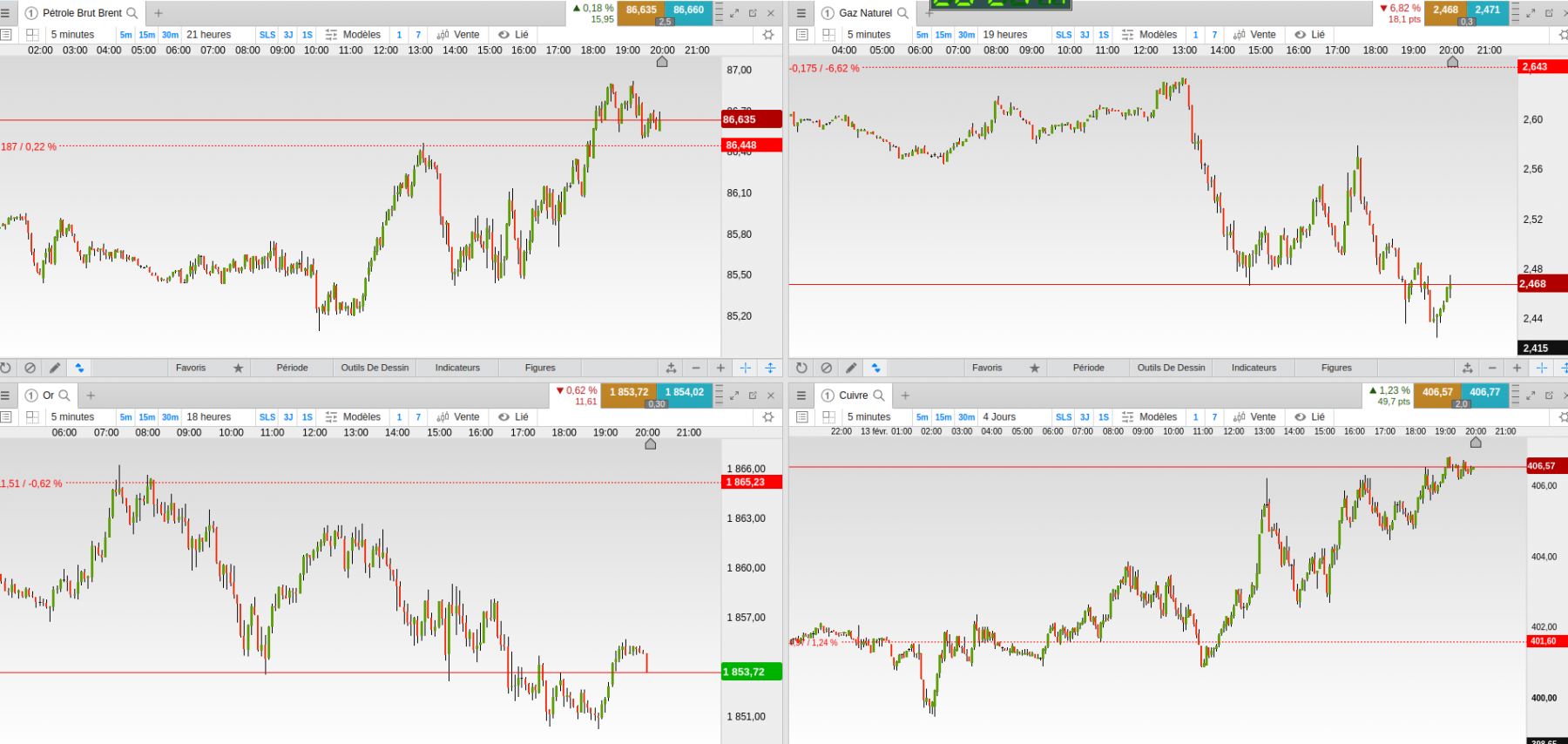
Task: Toggle SLS option in Brent toolbar
Action: pos(267,35)
